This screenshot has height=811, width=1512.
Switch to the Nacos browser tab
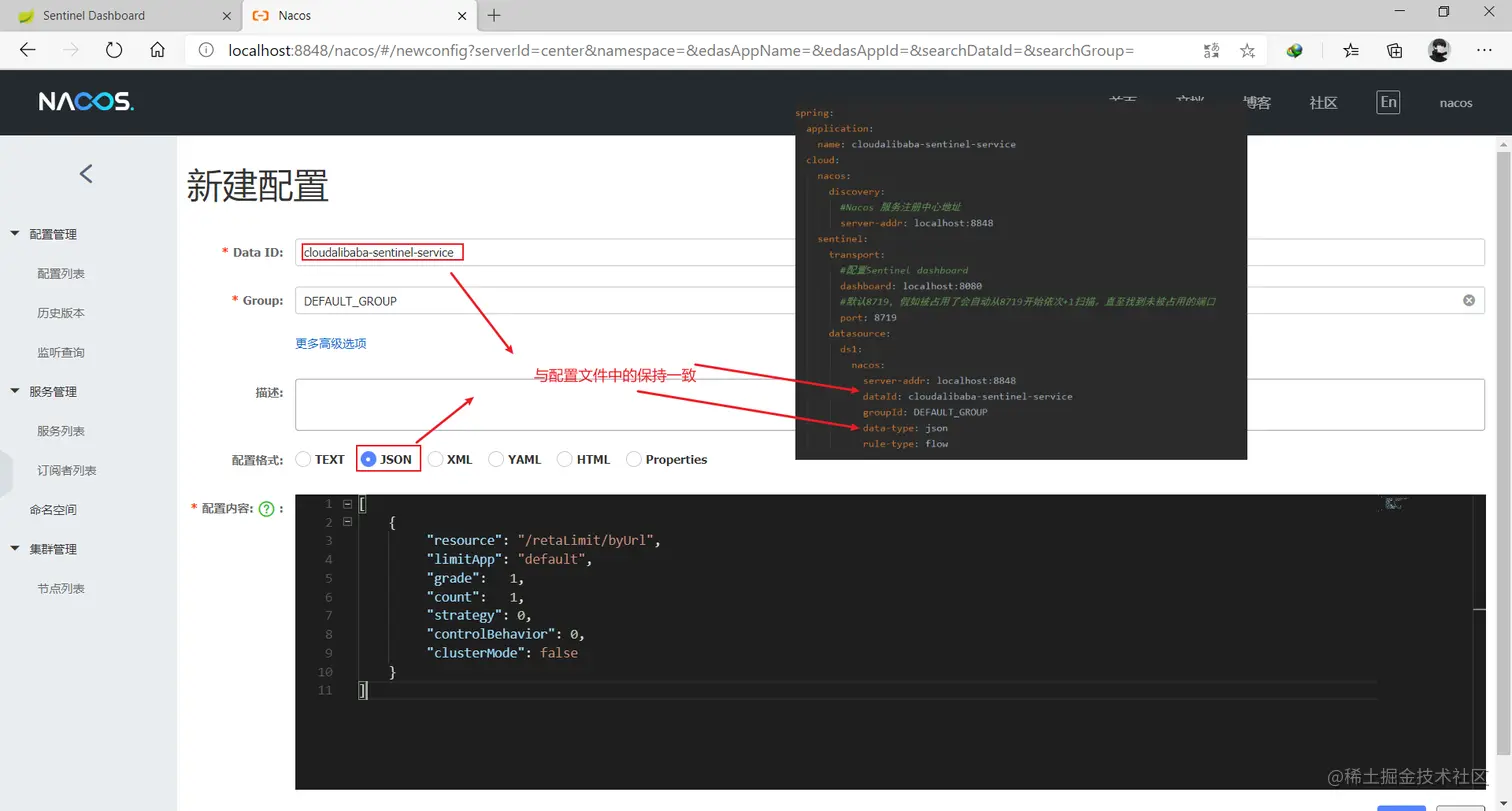click(x=358, y=15)
